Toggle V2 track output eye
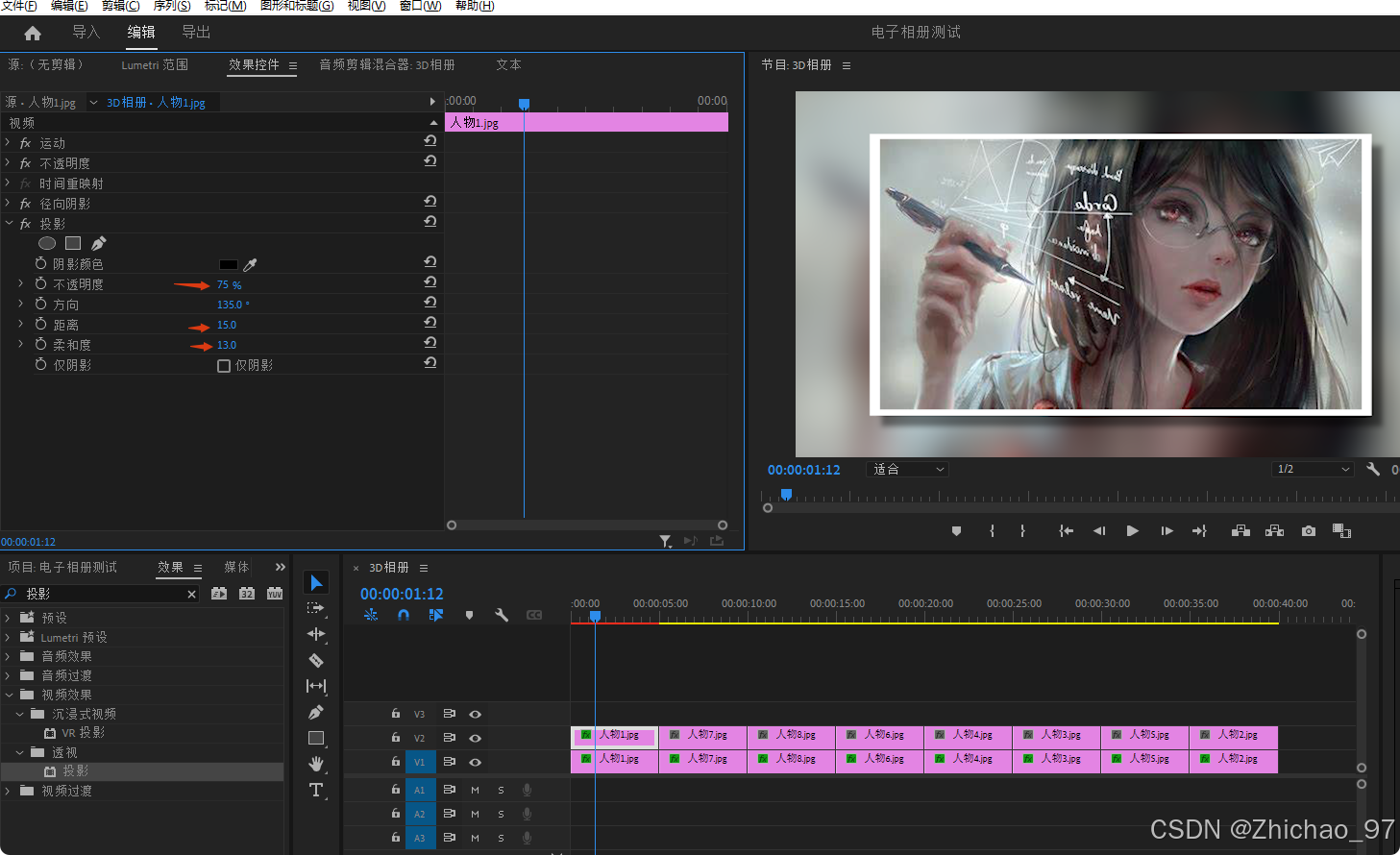Image resolution: width=1400 pixels, height=855 pixels. pos(475,738)
